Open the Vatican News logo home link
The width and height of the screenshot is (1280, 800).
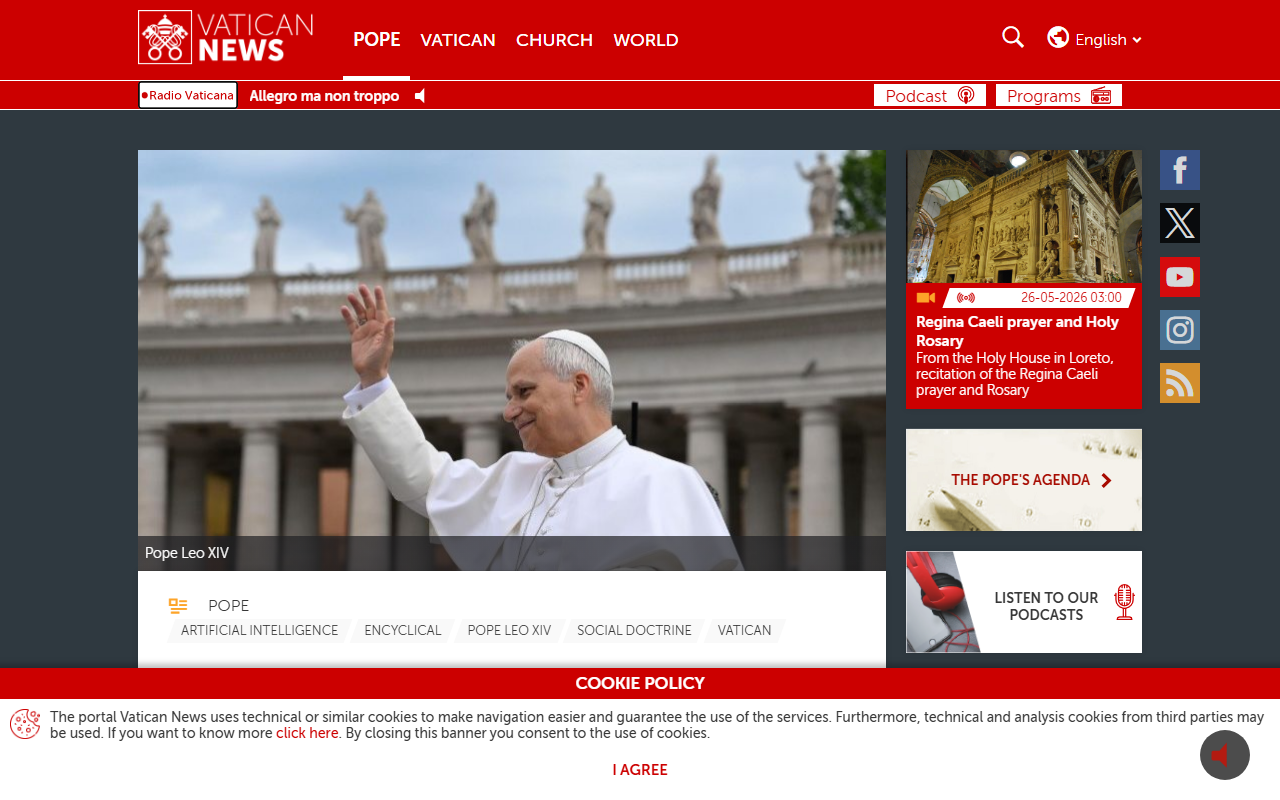point(226,38)
